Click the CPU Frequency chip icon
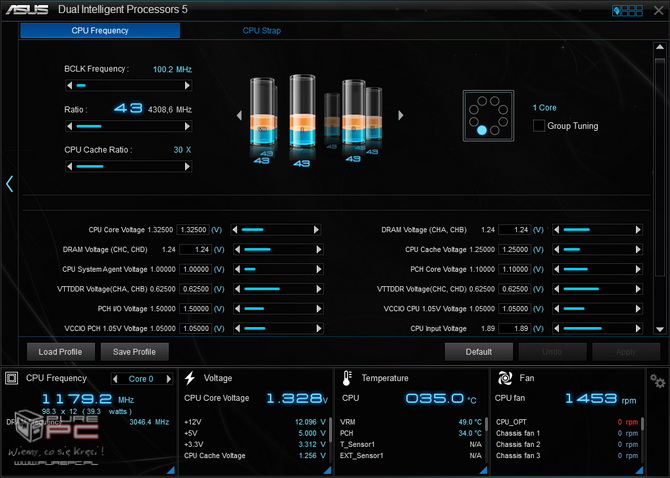The height and width of the screenshot is (478, 670). (x=12, y=378)
